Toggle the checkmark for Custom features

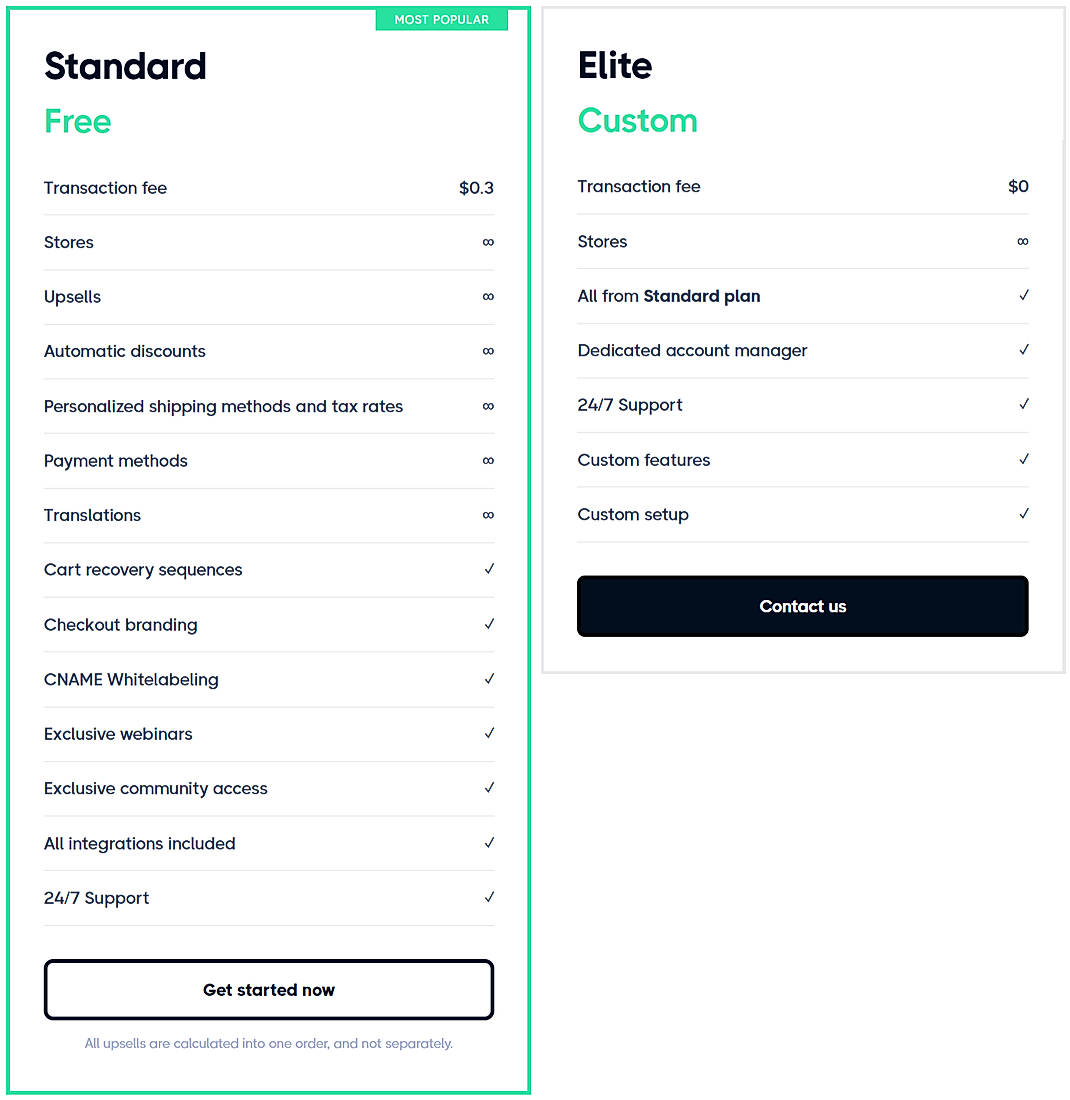coord(1023,459)
